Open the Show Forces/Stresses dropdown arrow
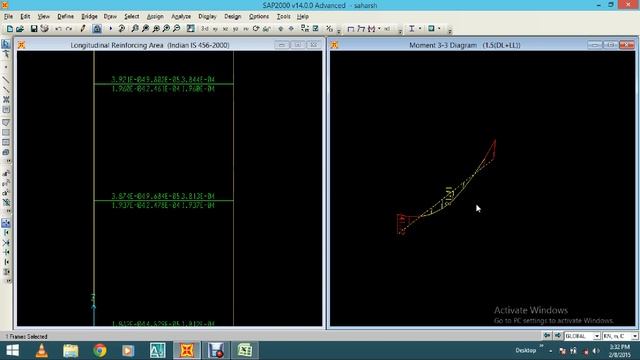Image resolution: width=640 pixels, height=360 pixels. click(x=379, y=29)
